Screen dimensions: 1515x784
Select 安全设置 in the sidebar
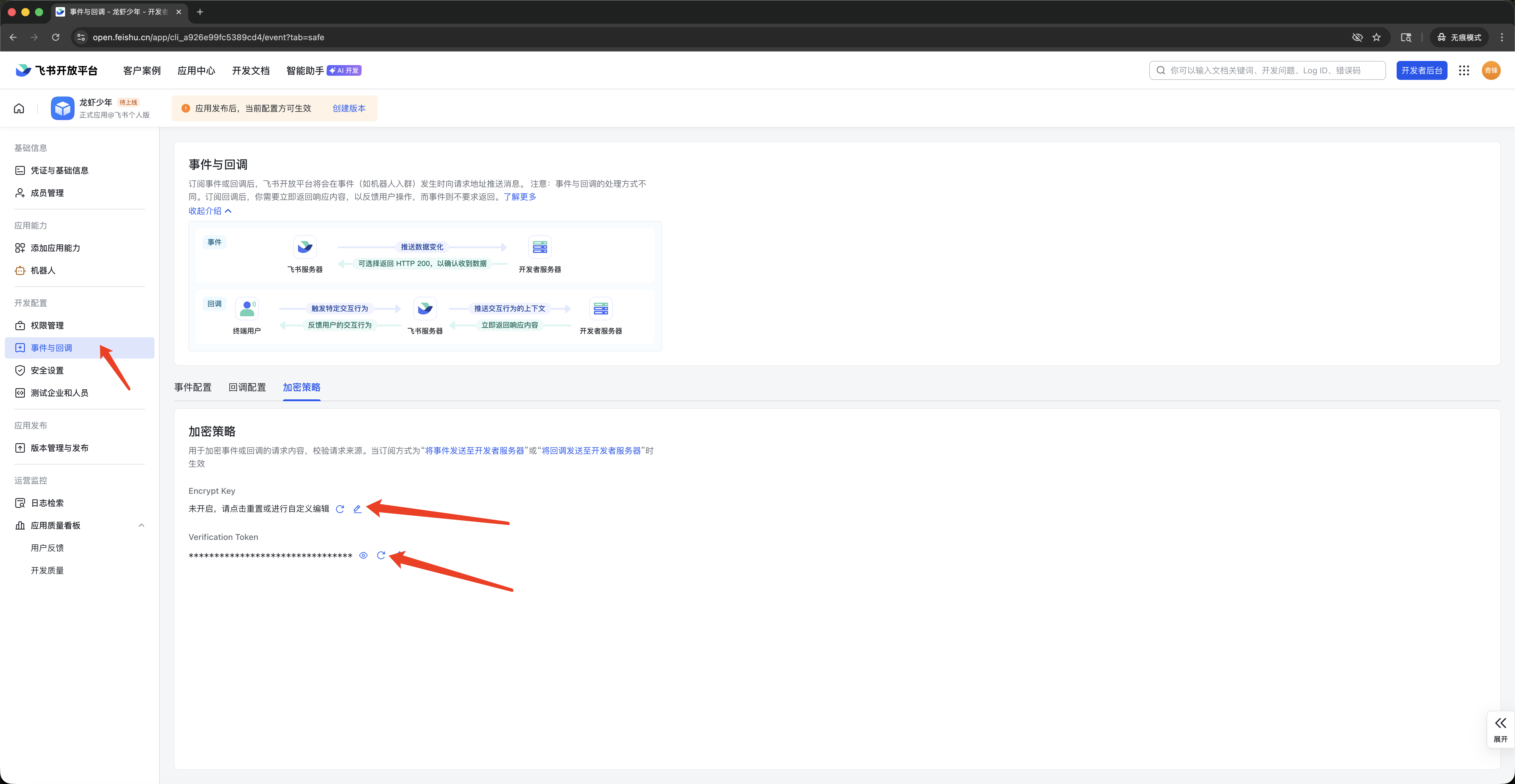click(47, 370)
